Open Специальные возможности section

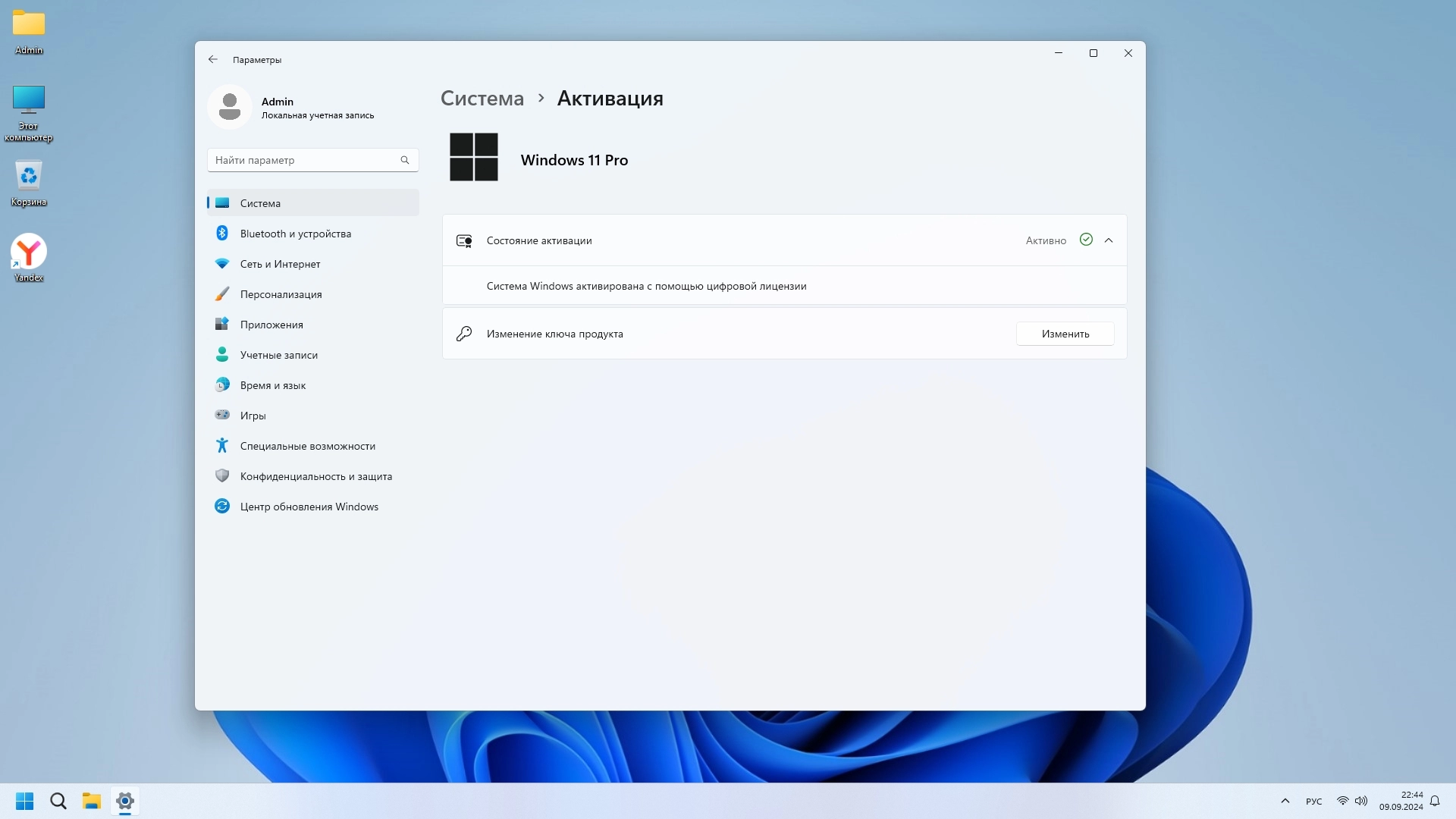point(307,446)
